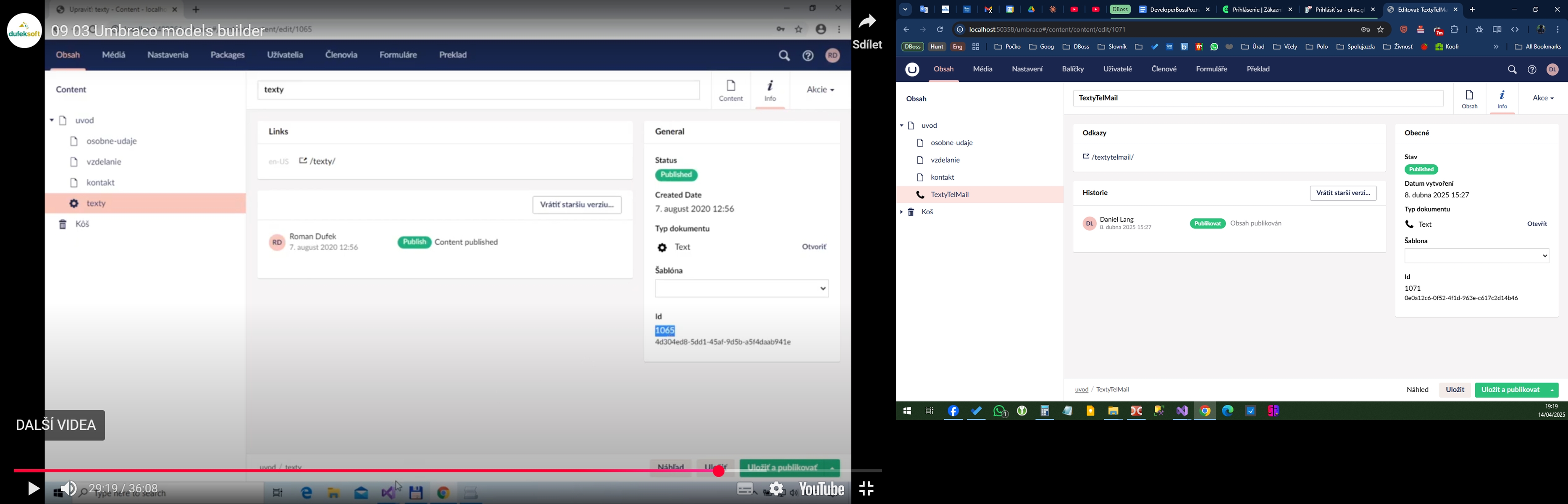This screenshot has width=1568, height=504.
Task: Click the Umbraco logo icon
Action: 912,70
